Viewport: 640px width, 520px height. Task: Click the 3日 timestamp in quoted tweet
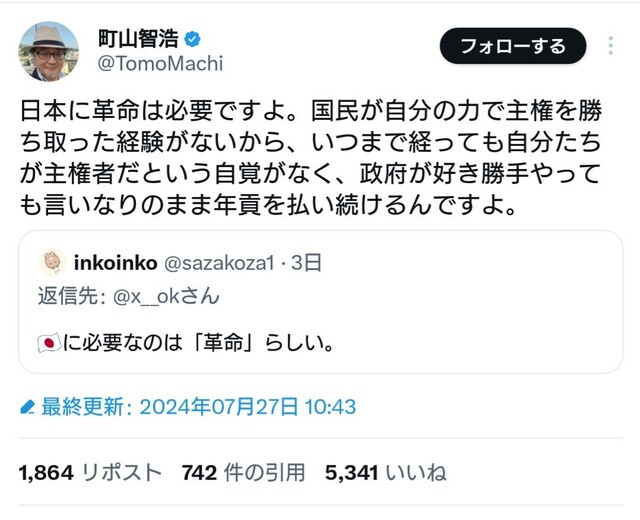306,263
